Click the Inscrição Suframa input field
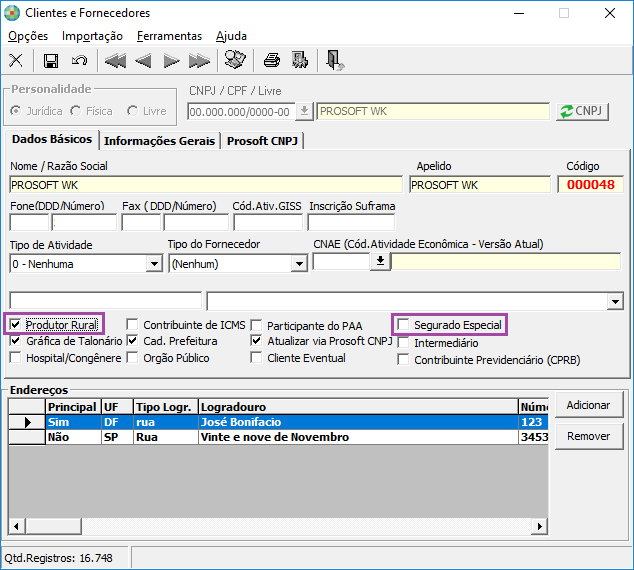This screenshot has height=570, width=634. coord(351,222)
